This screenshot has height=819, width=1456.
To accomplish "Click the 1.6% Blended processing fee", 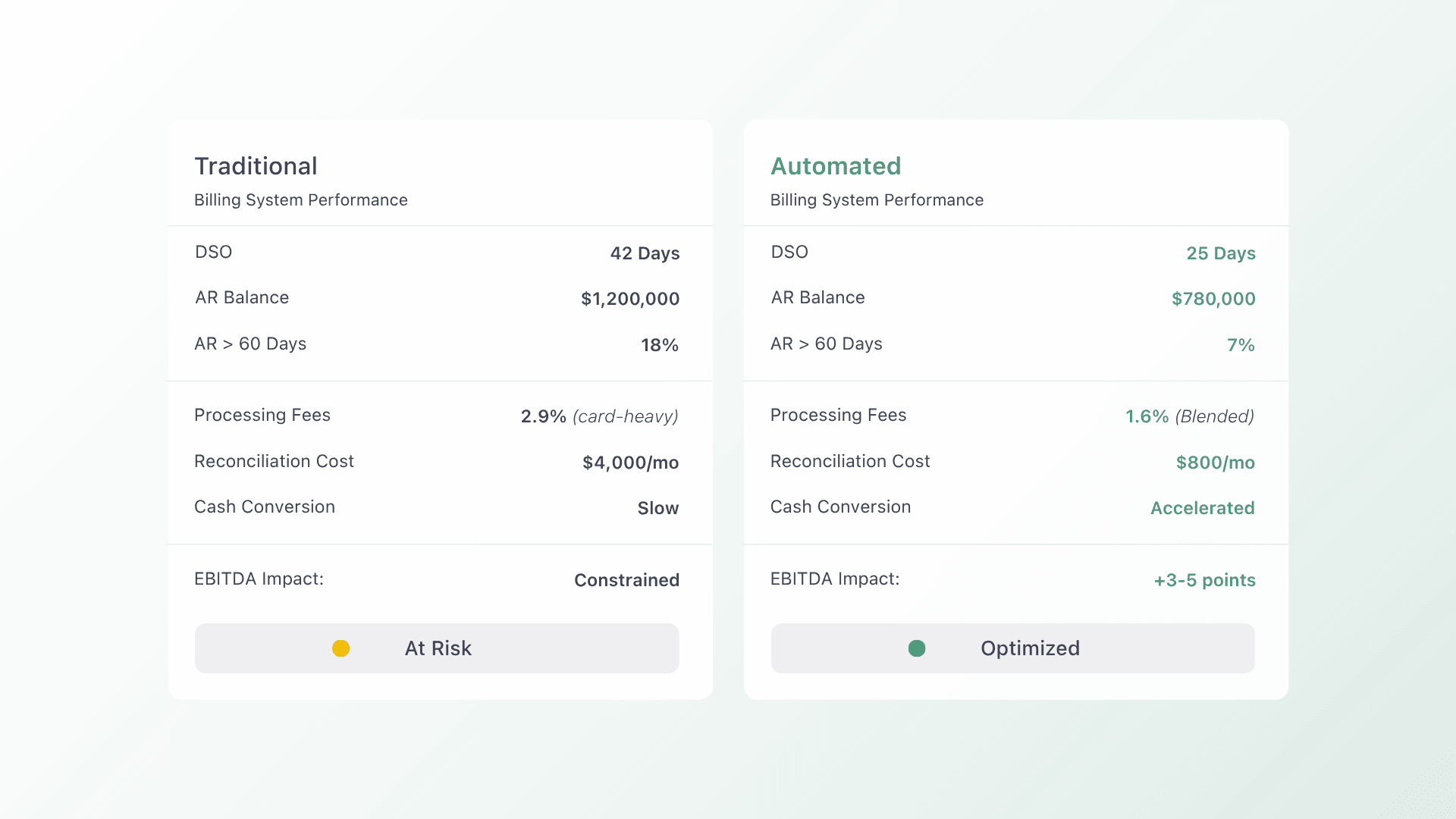I will pyautogui.click(x=1189, y=416).
